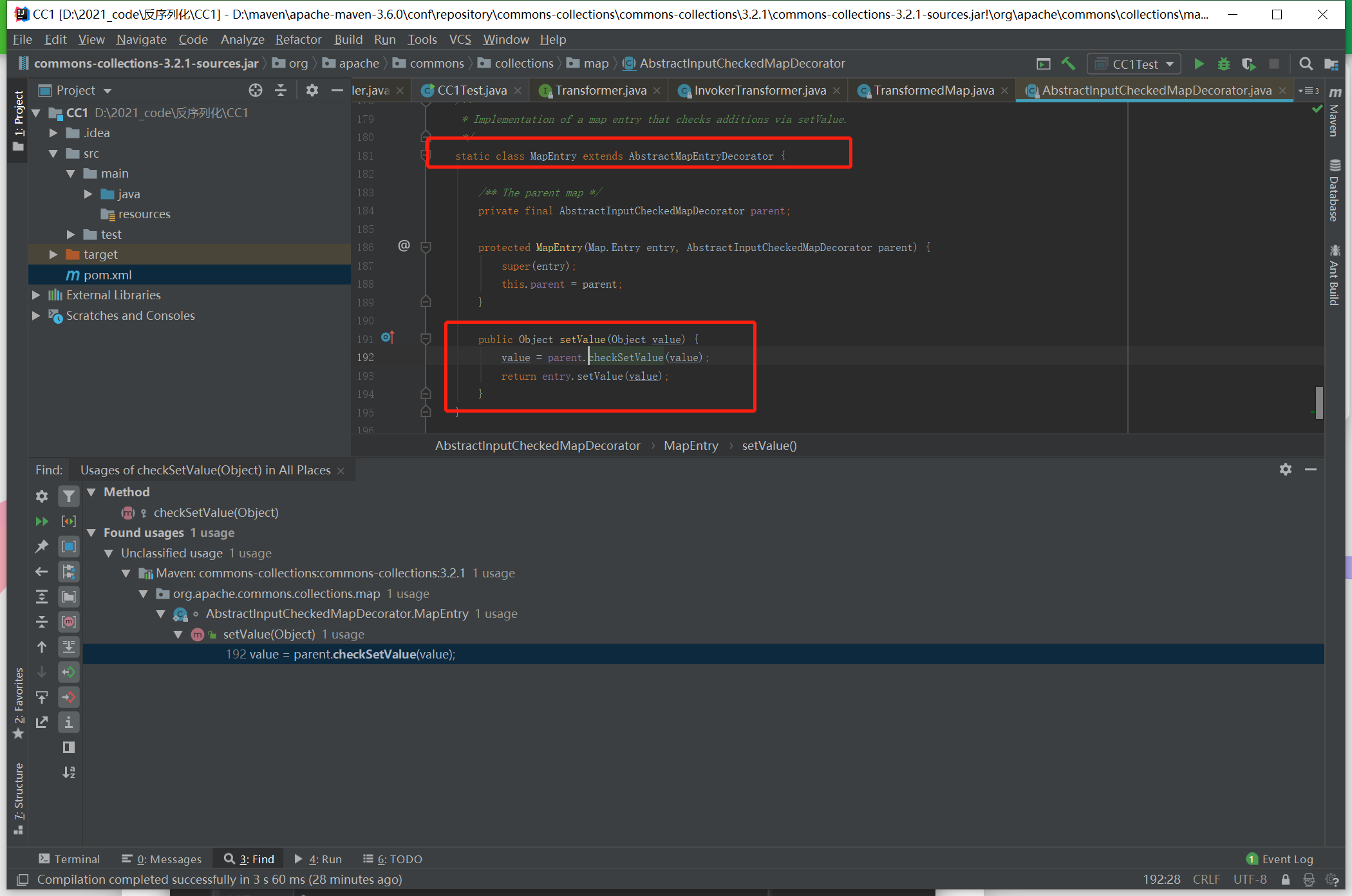Click Rerun green double-arrow in Find panel
This screenshot has width=1352, height=896.
pyautogui.click(x=42, y=521)
